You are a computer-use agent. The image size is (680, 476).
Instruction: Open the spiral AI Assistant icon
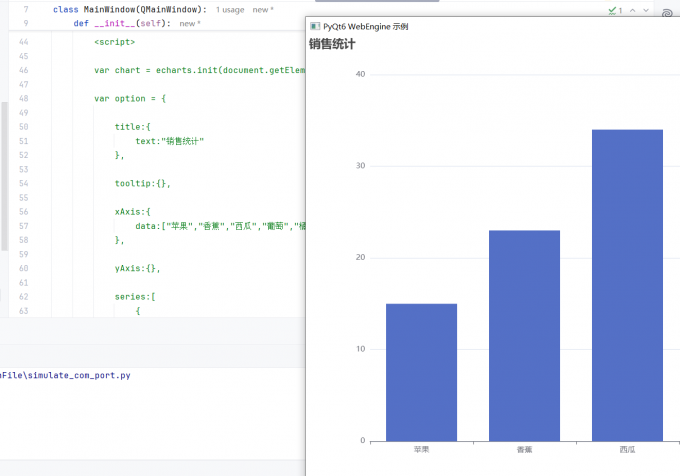[x=667, y=13]
